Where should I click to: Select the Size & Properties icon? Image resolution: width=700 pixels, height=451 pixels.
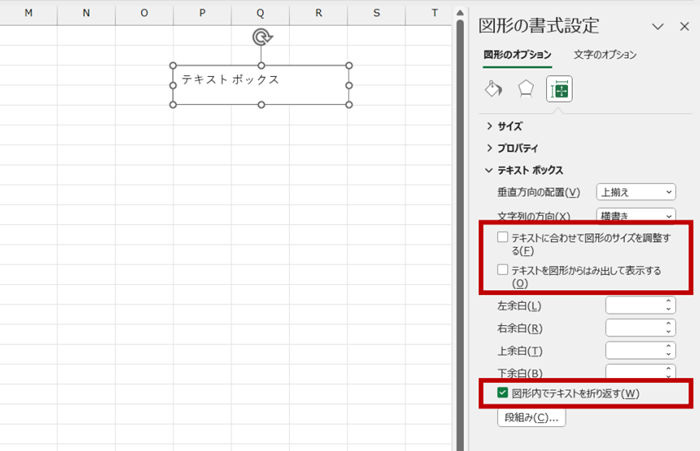pyautogui.click(x=560, y=90)
